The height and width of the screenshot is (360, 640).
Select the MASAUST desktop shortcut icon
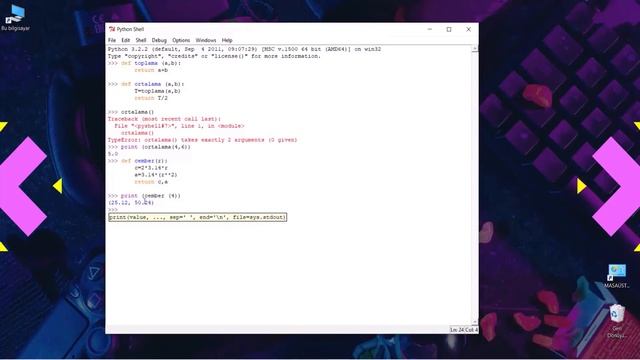pos(617,276)
